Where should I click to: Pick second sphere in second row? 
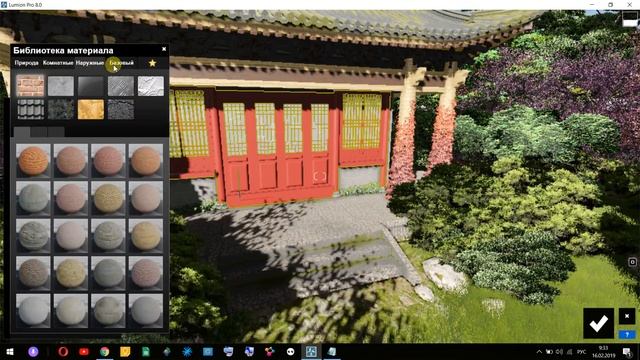(71, 198)
